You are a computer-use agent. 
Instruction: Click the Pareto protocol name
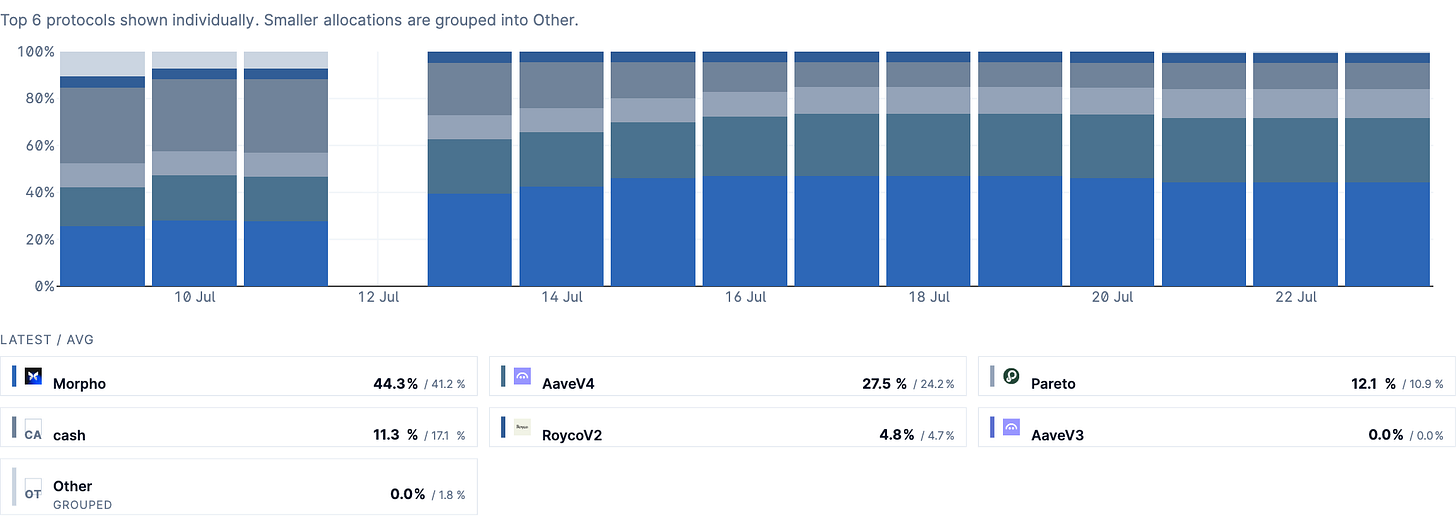point(1053,384)
